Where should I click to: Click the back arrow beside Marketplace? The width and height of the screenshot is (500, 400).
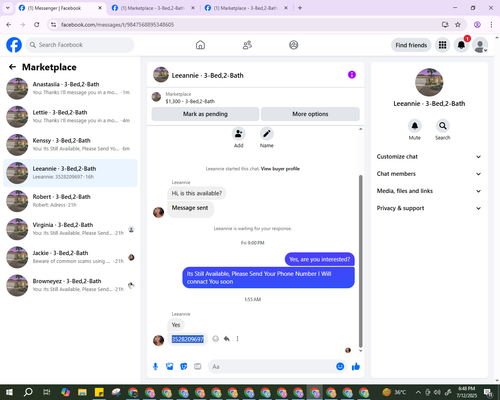[12, 67]
